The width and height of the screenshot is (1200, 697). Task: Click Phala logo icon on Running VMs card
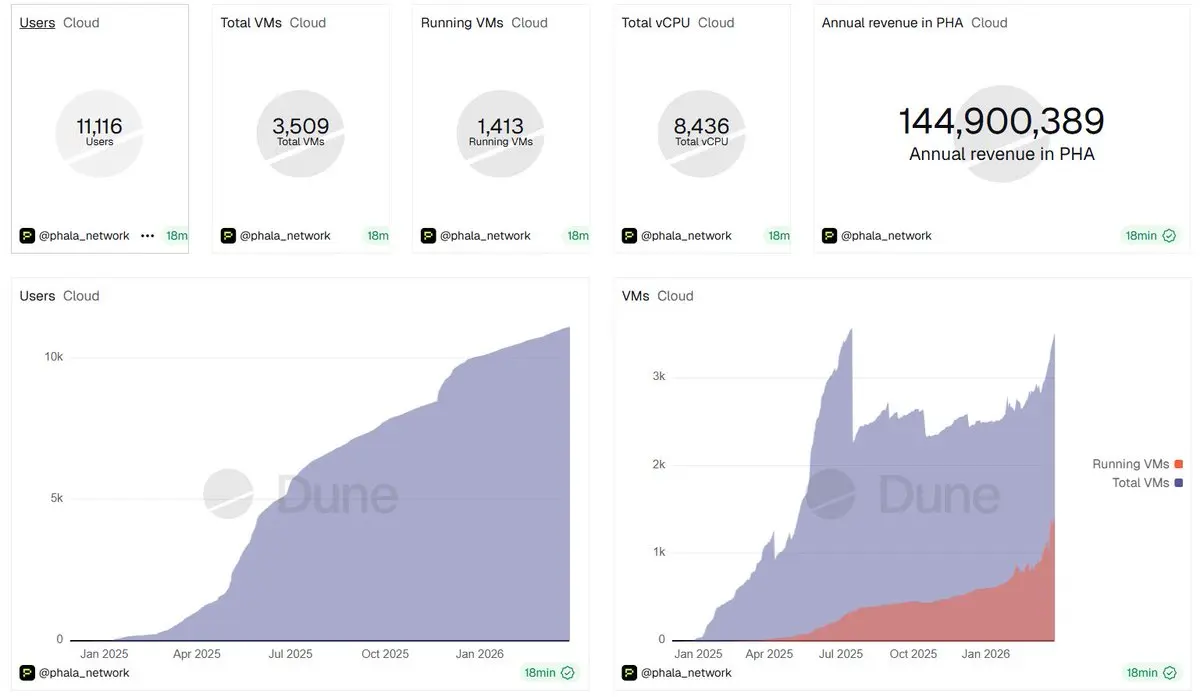pyautogui.click(x=428, y=236)
